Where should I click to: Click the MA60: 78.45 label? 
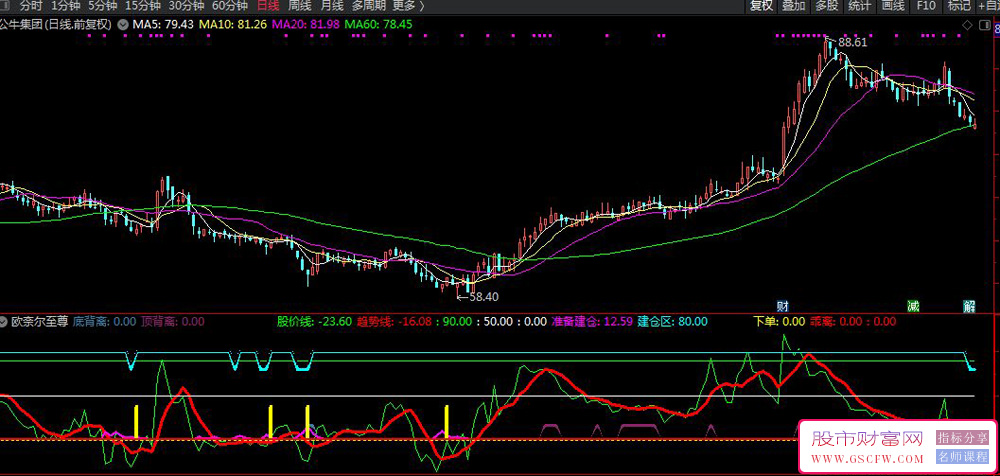[378, 25]
